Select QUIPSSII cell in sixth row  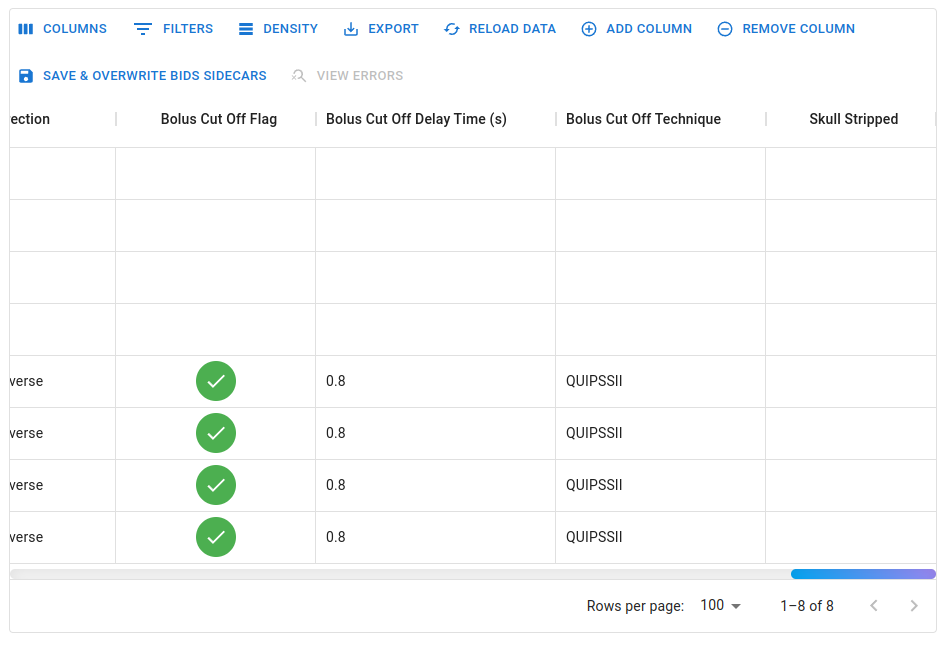pyautogui.click(x=594, y=433)
